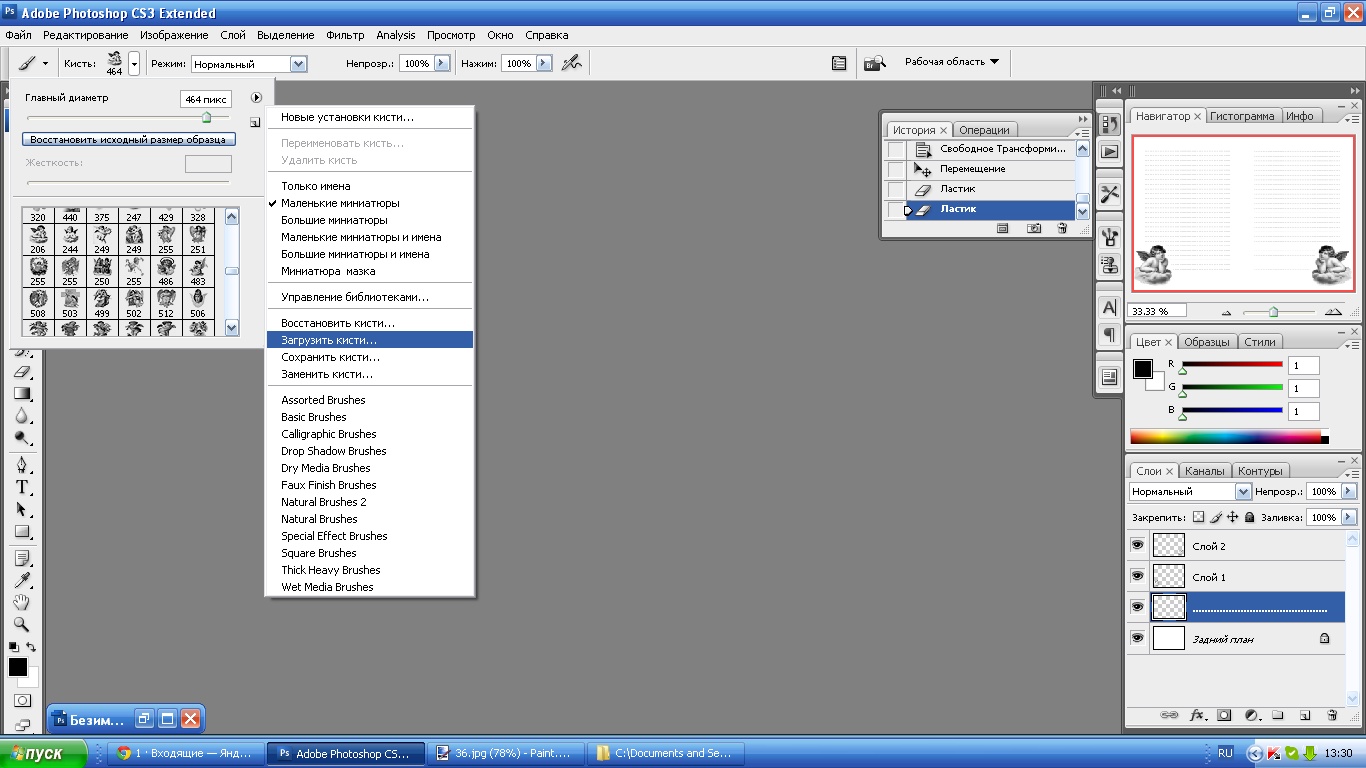This screenshot has height=768, width=1366.
Task: Enable airbrush option in options bar
Action: pos(571,63)
